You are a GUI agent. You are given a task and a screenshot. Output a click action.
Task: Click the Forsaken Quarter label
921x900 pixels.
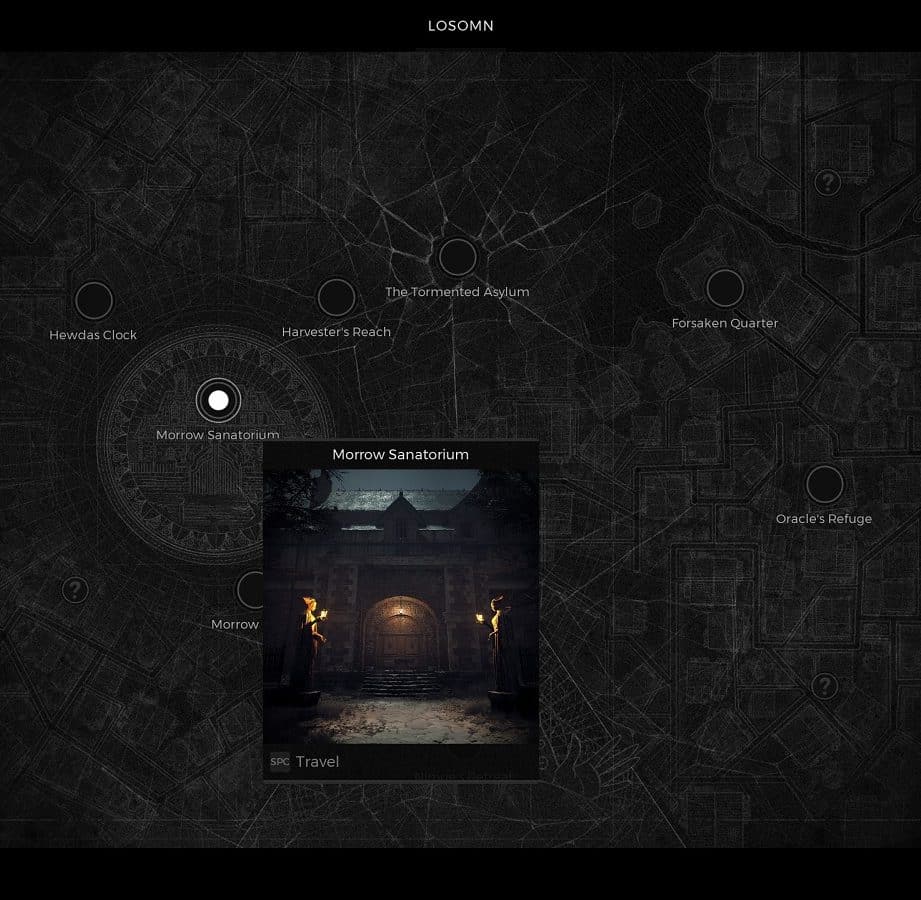point(725,323)
